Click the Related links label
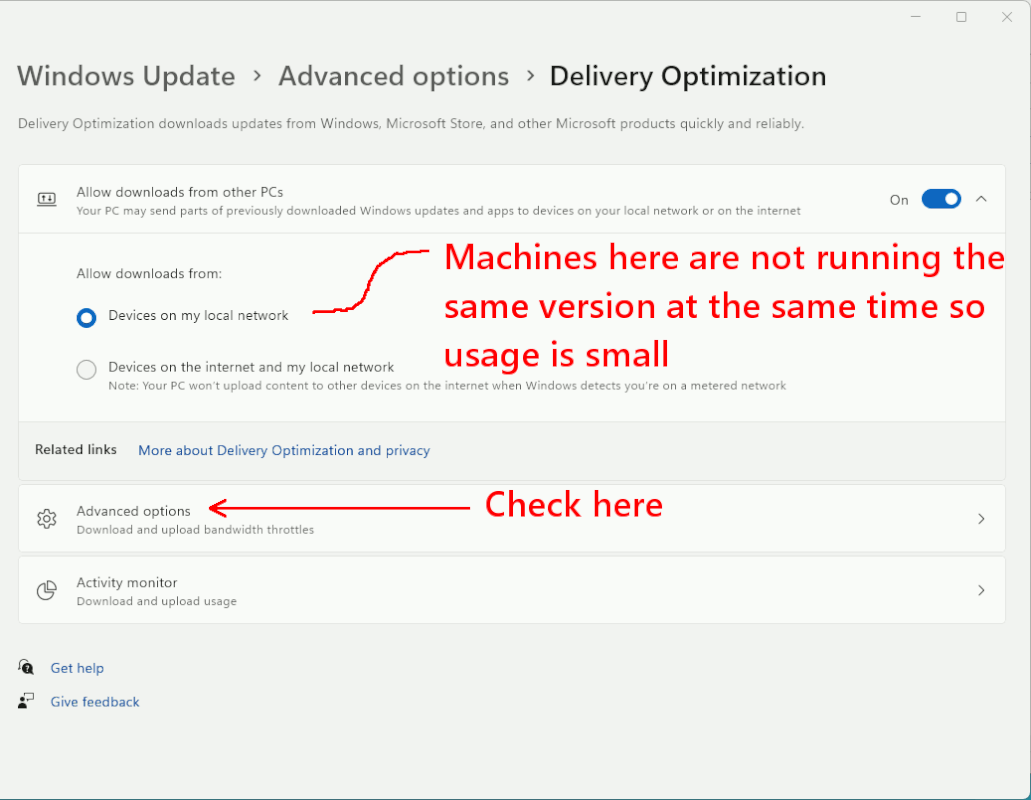 pos(76,450)
